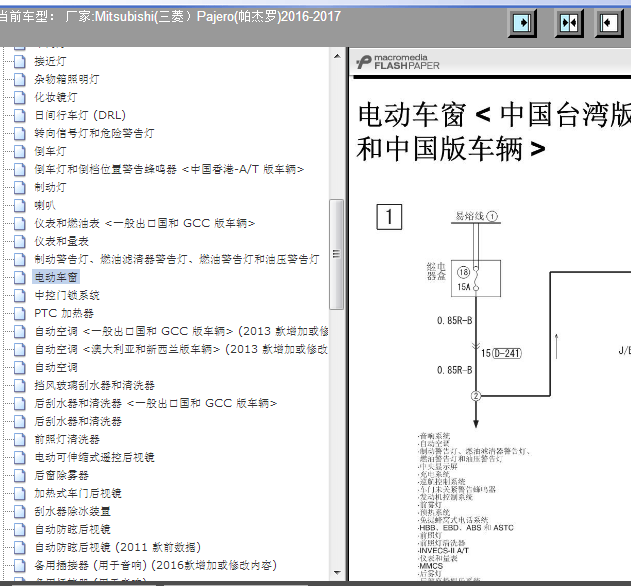Open 中控门锁系统 diagram
Image resolution: width=631 pixels, height=586 pixels.
67,295
